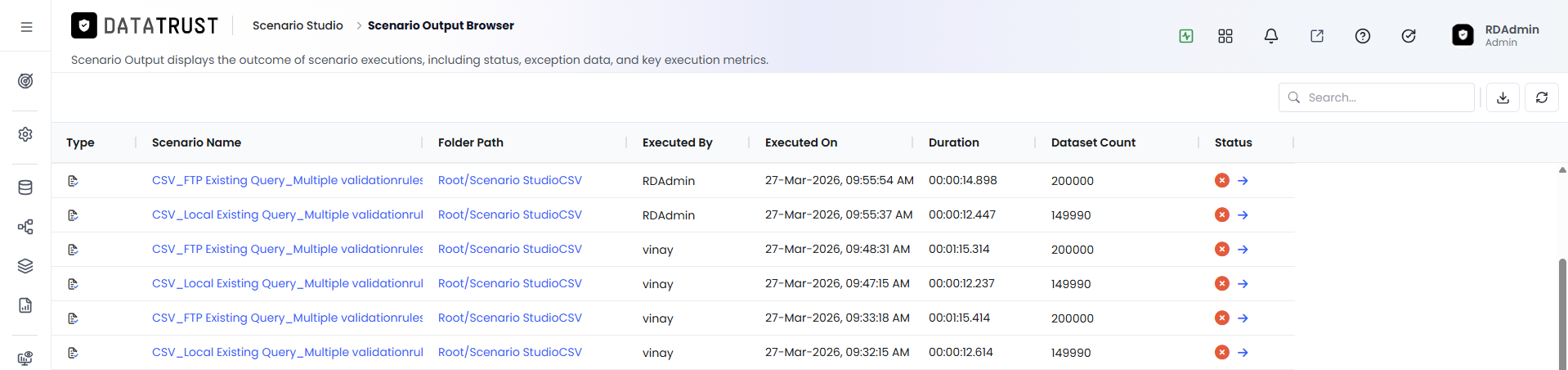Open CSV_FTP scenario executed 09:48:31 AM

(287, 249)
